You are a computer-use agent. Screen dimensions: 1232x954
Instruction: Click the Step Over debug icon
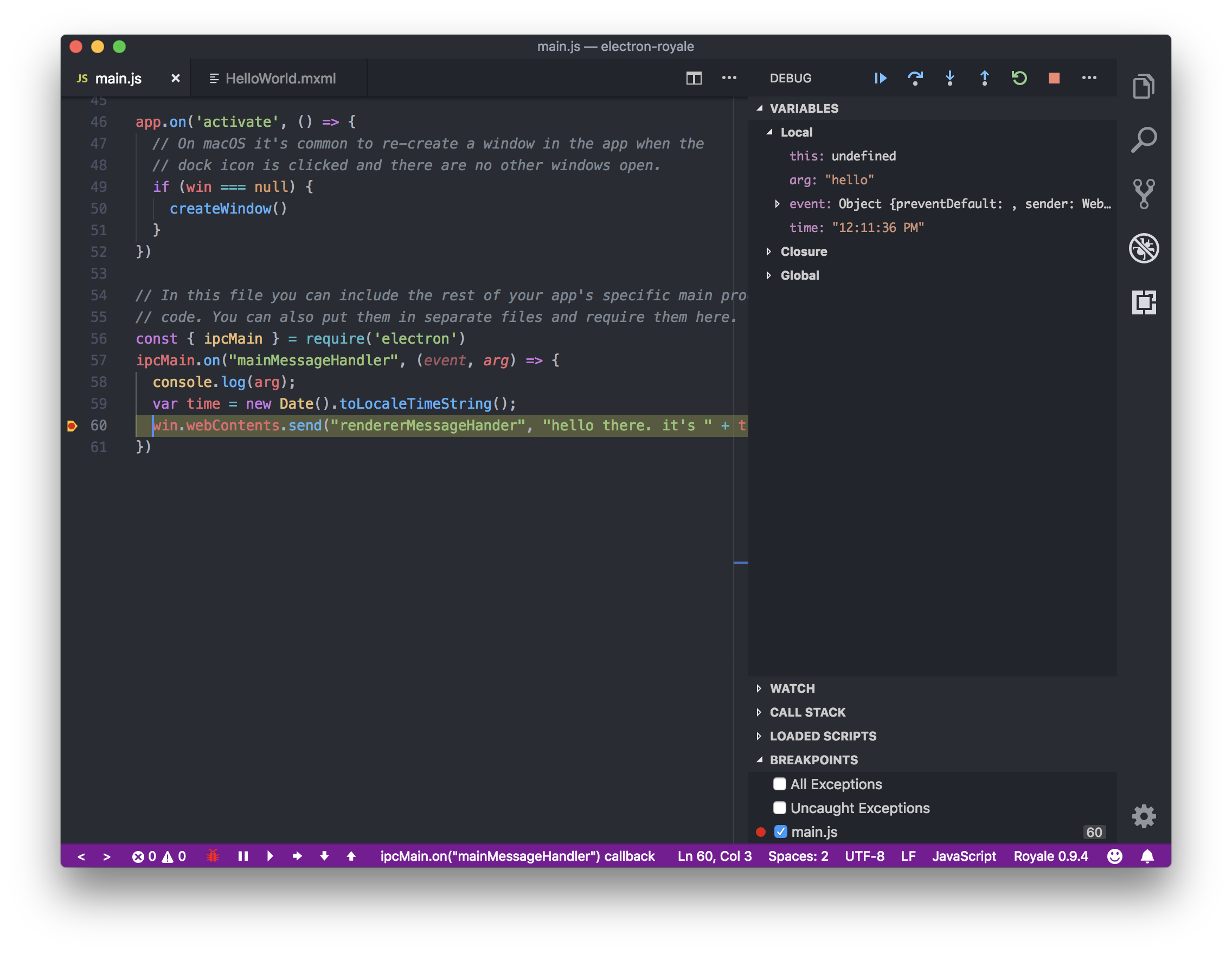click(x=915, y=78)
